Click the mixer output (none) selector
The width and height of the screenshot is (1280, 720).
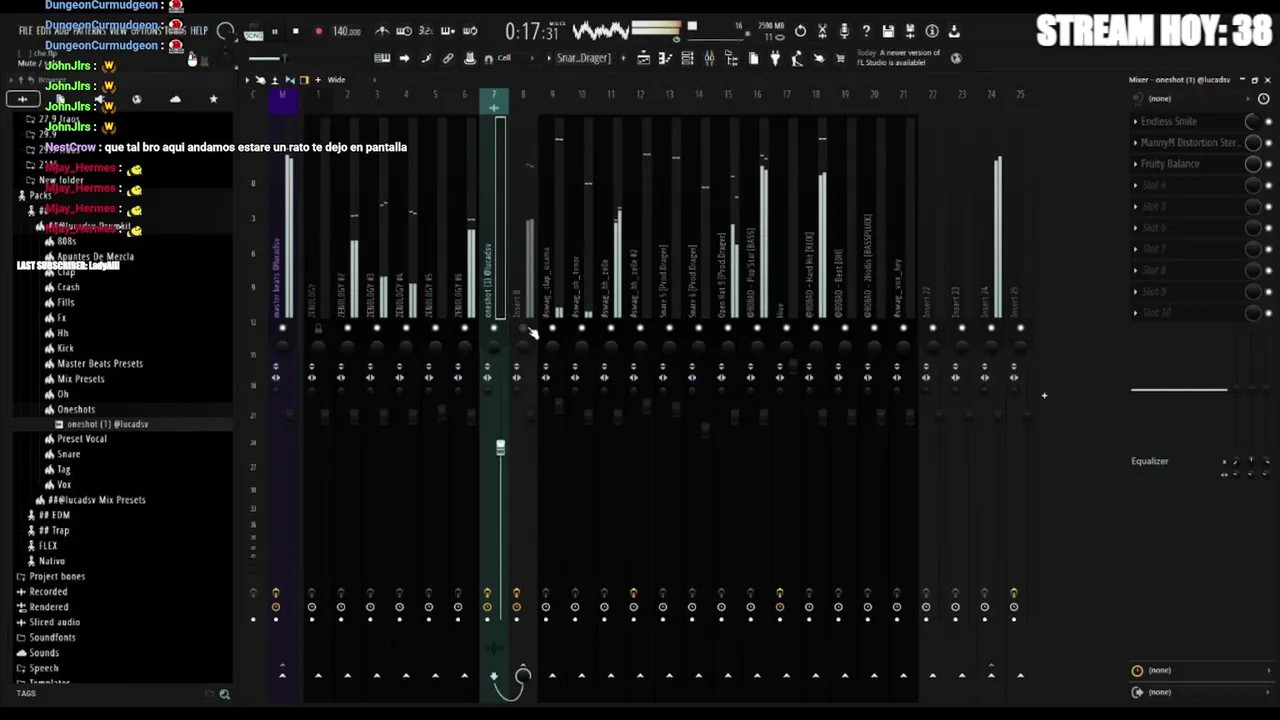point(1200,692)
